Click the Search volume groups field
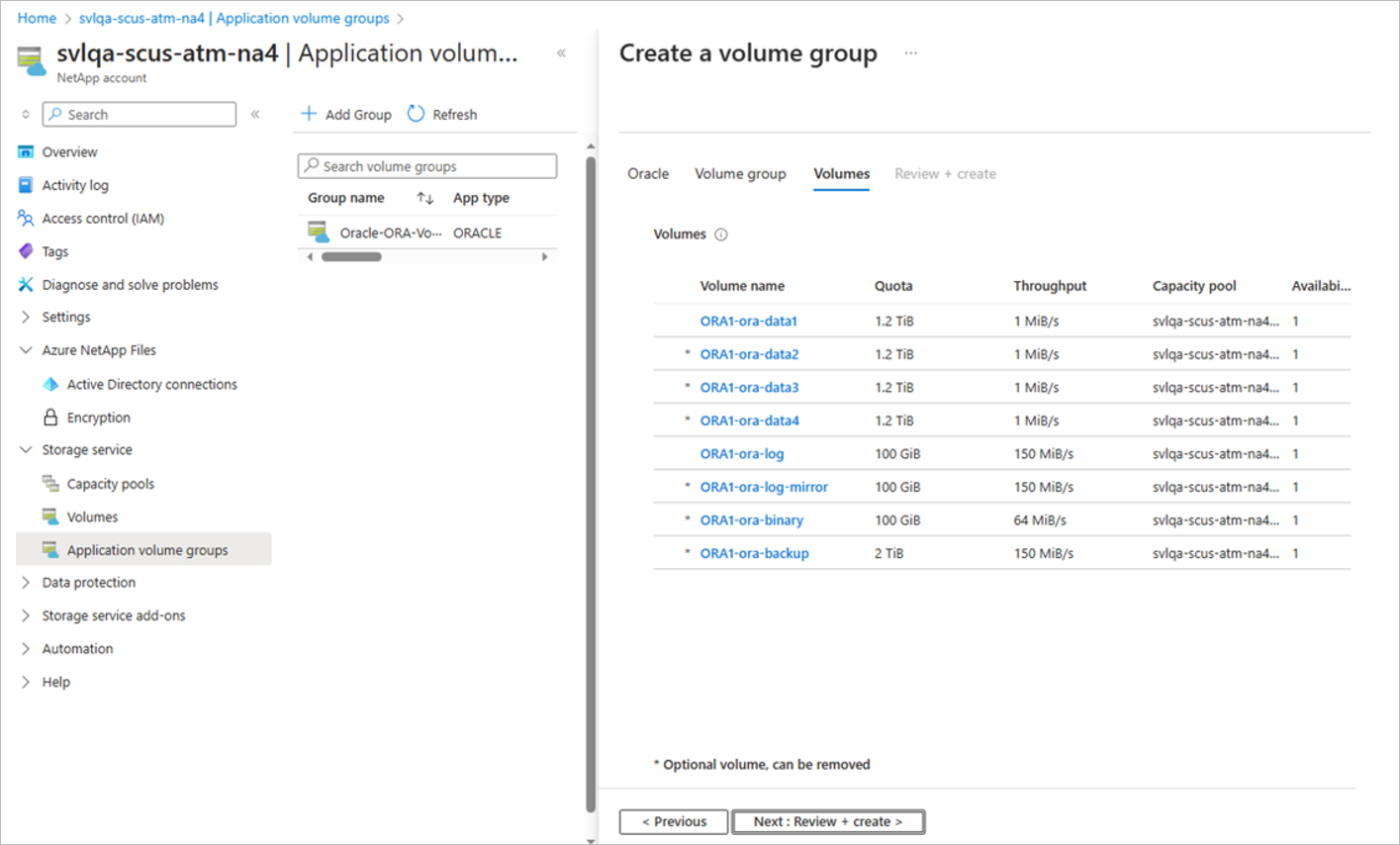This screenshot has height=845, width=1400. coord(427,166)
